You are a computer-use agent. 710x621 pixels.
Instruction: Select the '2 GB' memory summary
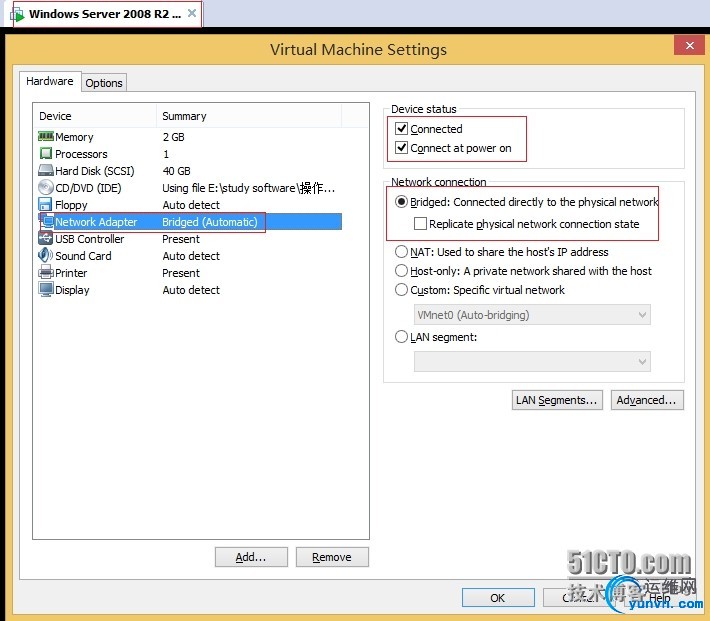[x=174, y=137]
